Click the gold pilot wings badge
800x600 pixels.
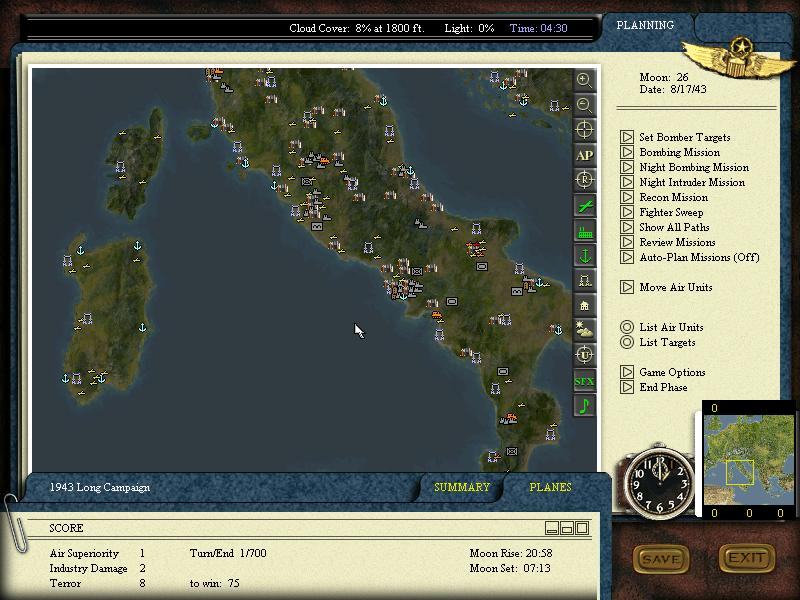[x=739, y=58]
